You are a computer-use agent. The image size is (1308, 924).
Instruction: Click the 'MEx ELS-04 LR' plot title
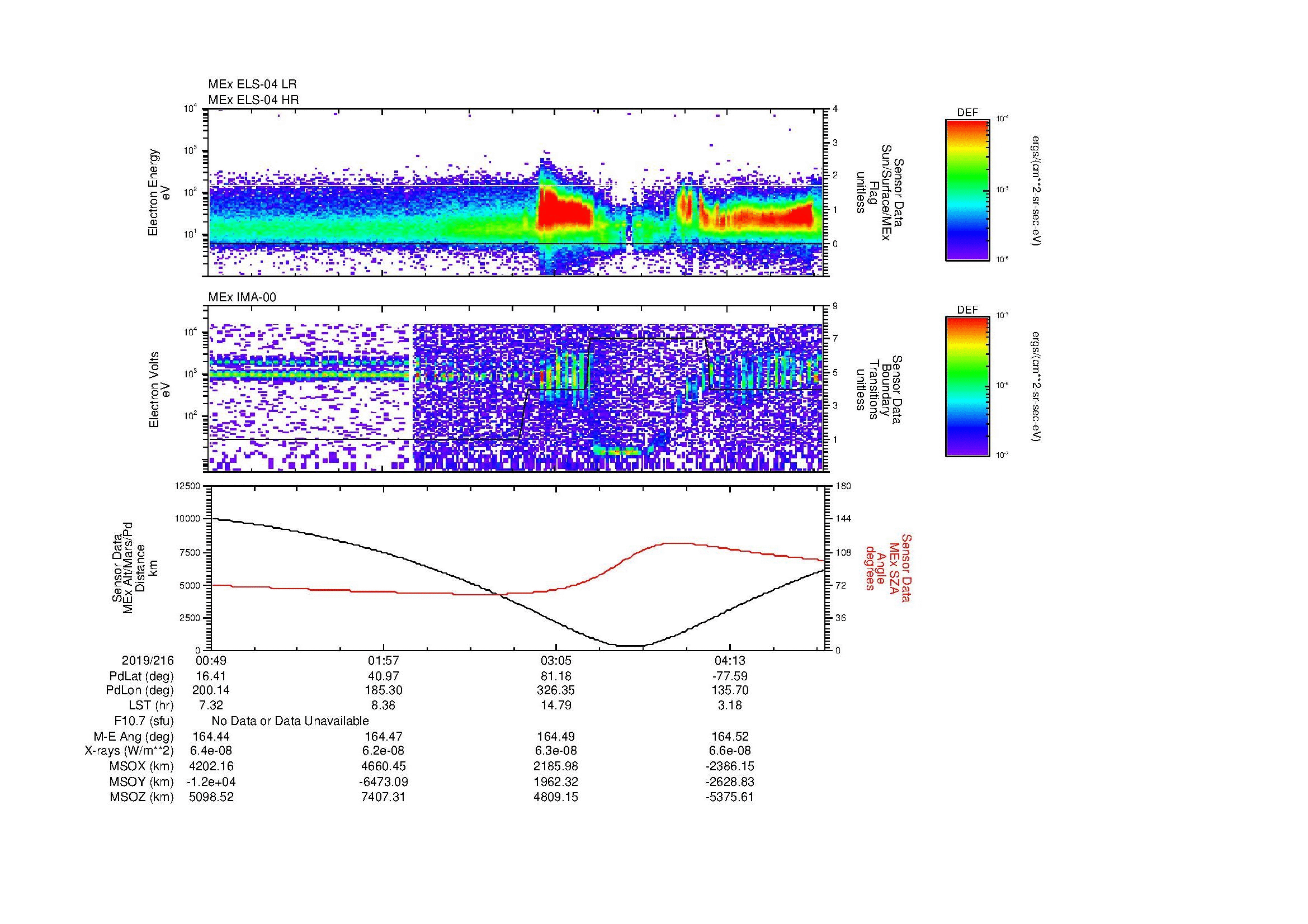[x=252, y=84]
